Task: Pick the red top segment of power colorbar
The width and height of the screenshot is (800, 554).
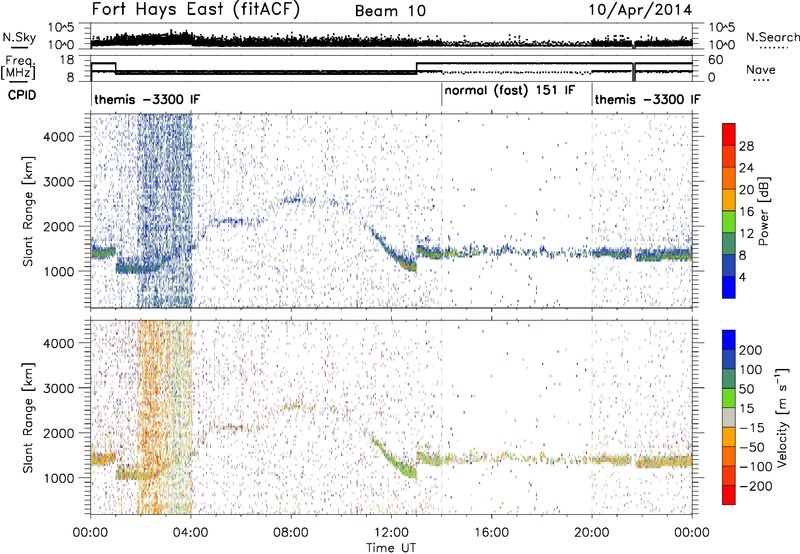Action: [729, 134]
